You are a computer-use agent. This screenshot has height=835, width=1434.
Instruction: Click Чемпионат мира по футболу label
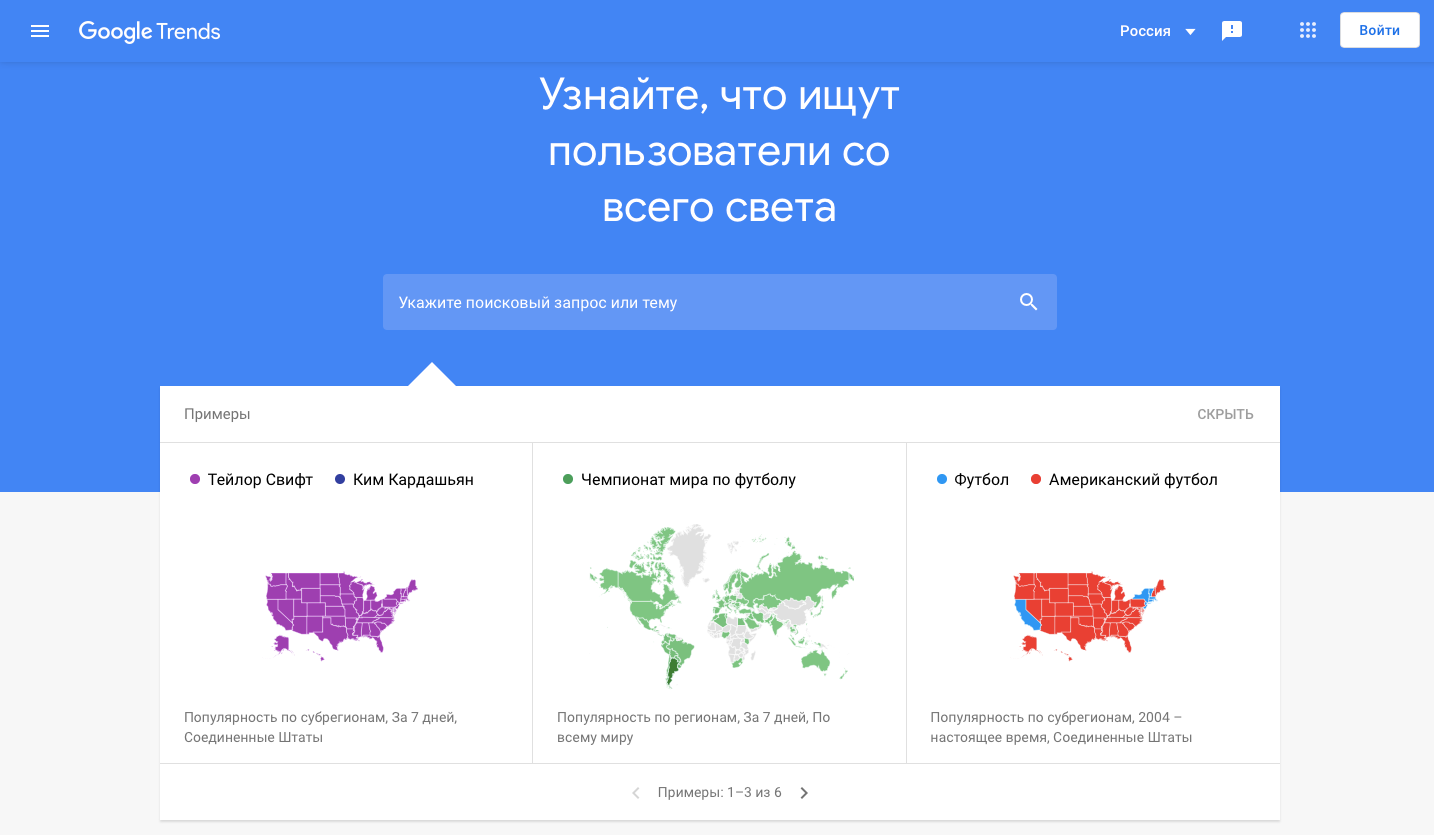(x=688, y=480)
